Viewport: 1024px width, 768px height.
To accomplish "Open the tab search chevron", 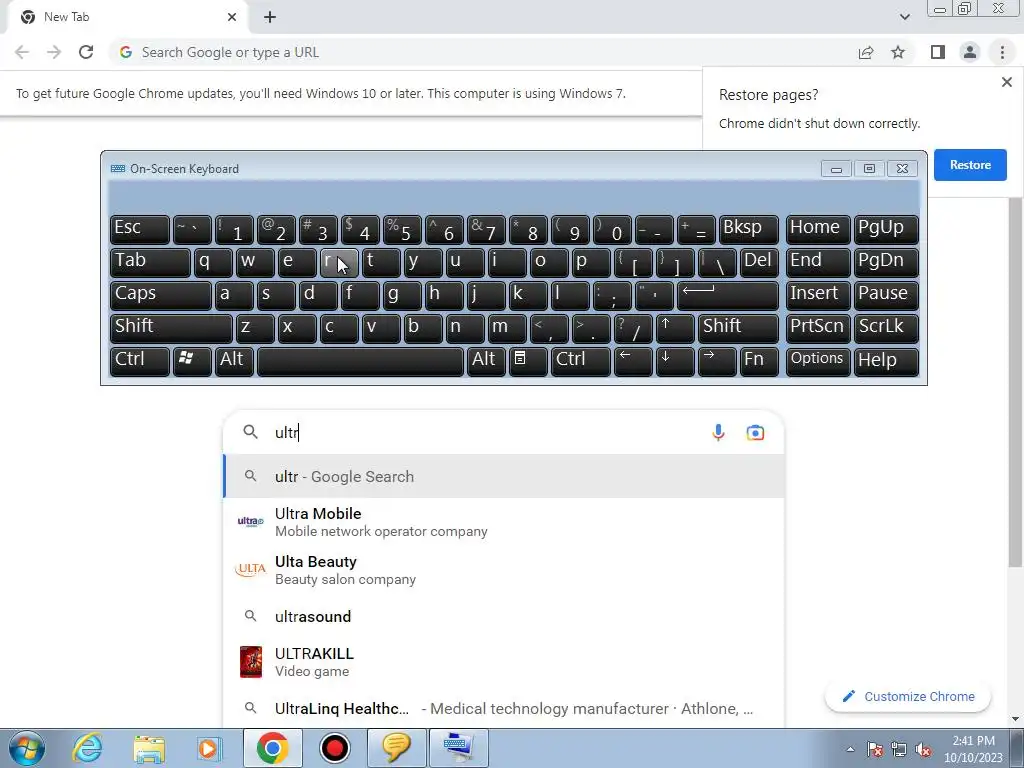I will point(904,17).
